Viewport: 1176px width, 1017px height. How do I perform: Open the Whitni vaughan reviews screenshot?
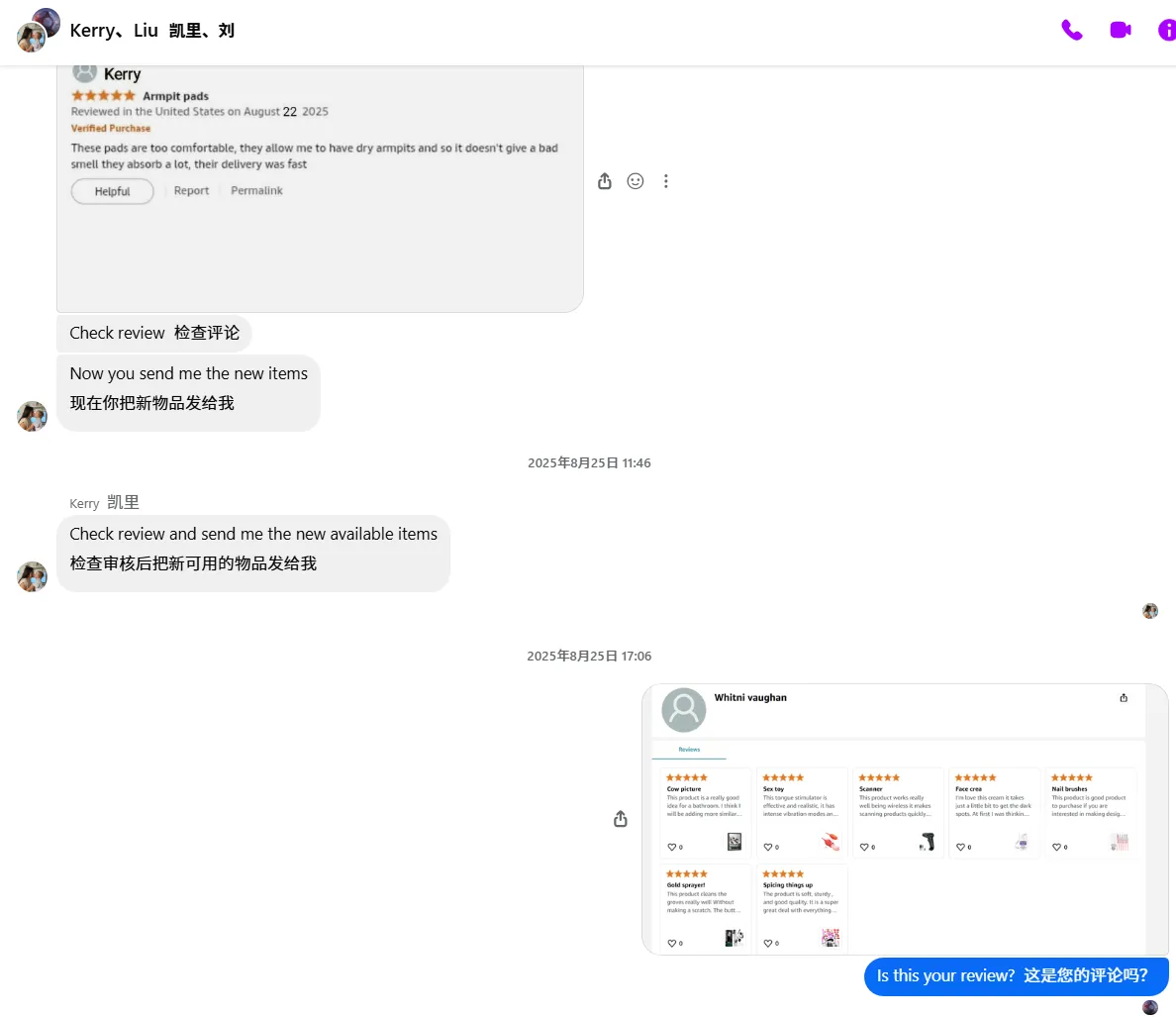coord(905,819)
